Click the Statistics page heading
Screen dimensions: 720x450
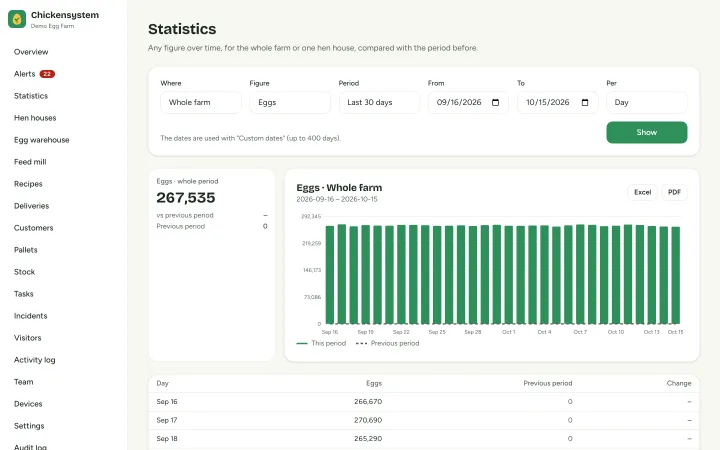coord(182,29)
